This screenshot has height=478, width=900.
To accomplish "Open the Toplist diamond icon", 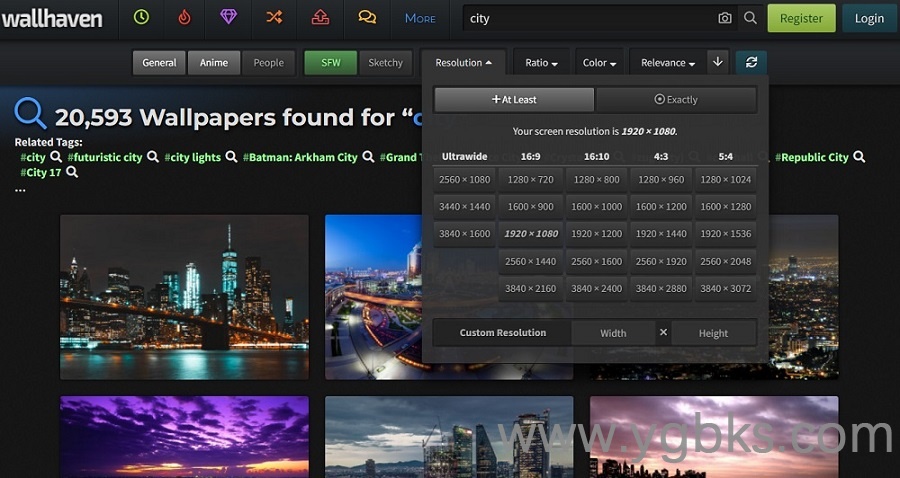I will [228, 17].
